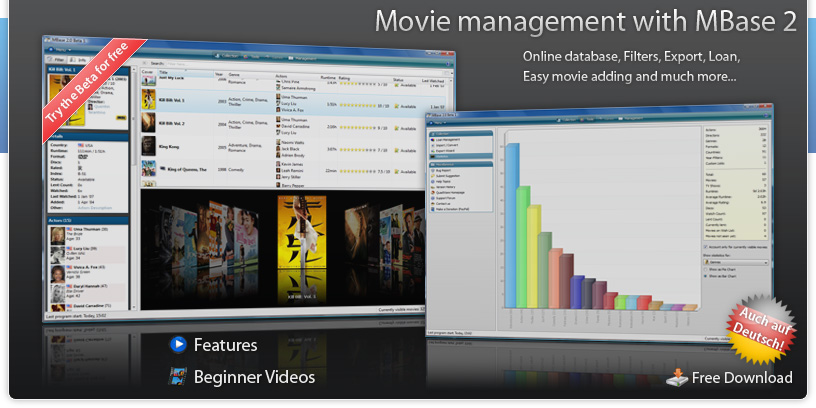Image resolution: width=816 pixels, height=408 pixels.
Task: Open Submit Suggestion in the sidebar
Action: point(446,176)
